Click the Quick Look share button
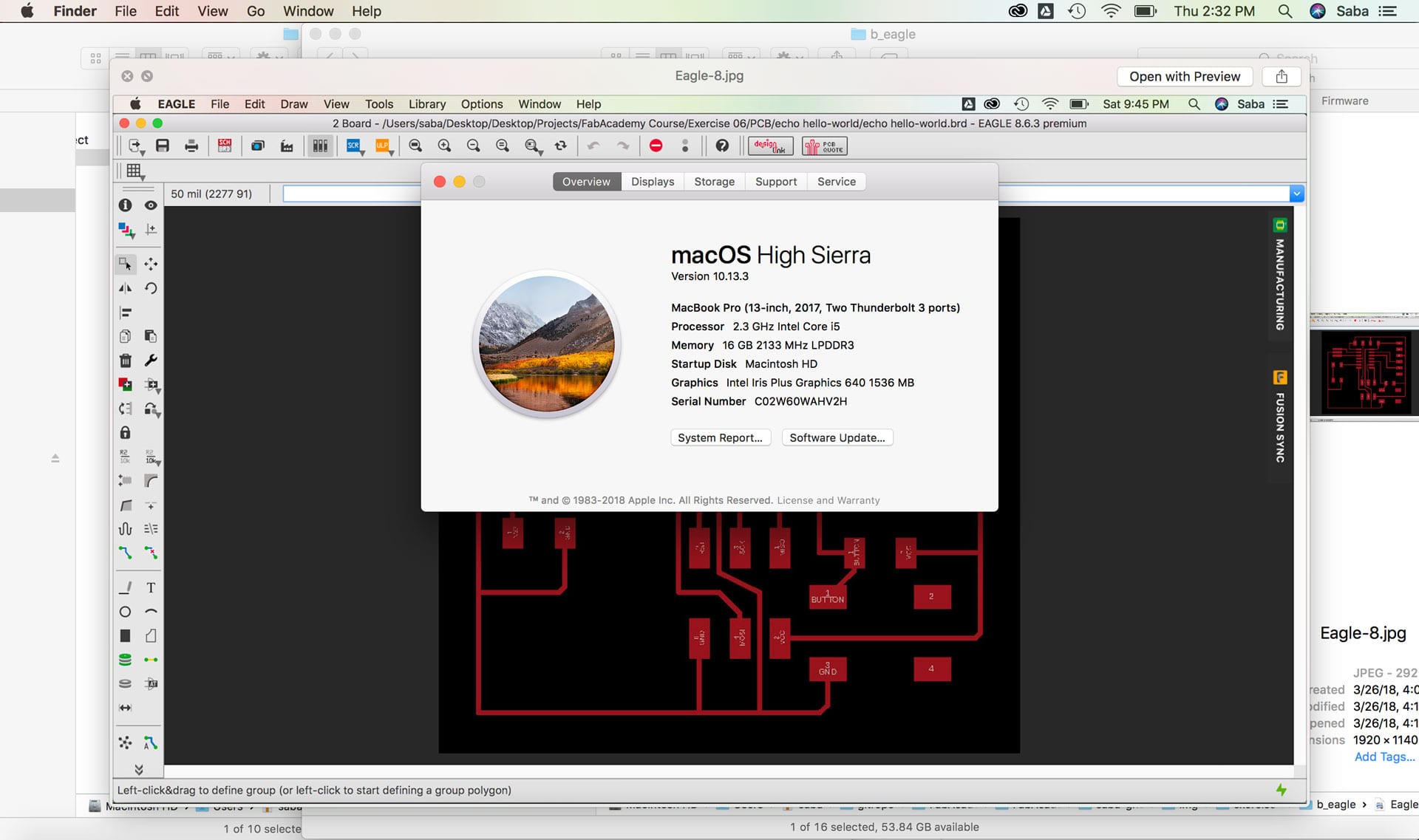The image size is (1419, 840). pos(1282,76)
